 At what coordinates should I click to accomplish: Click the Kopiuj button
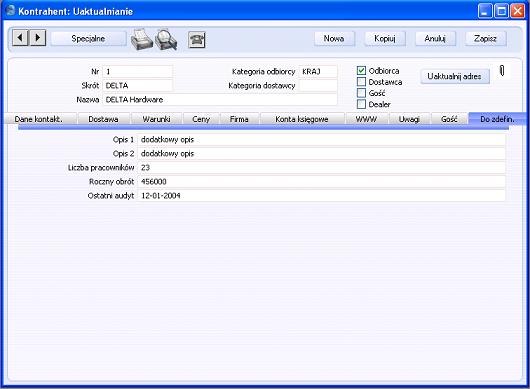pyautogui.click(x=385, y=39)
